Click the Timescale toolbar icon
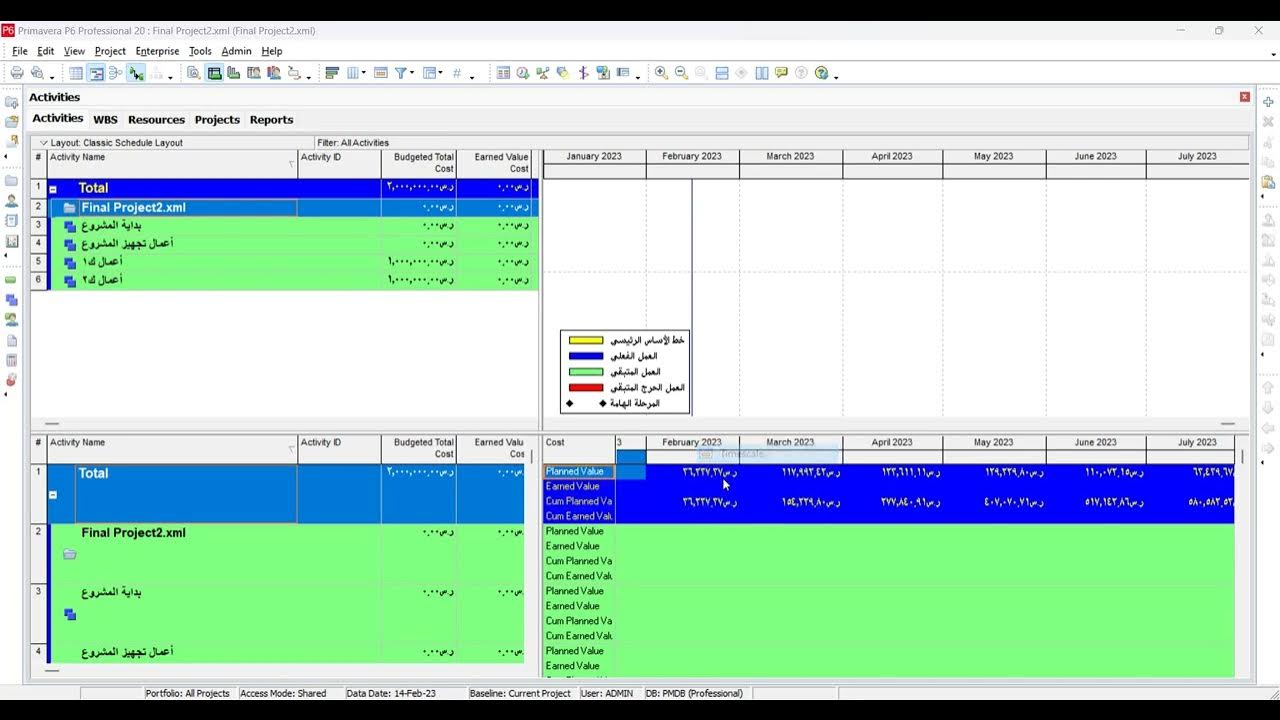The height and width of the screenshot is (720, 1280). (x=380, y=73)
